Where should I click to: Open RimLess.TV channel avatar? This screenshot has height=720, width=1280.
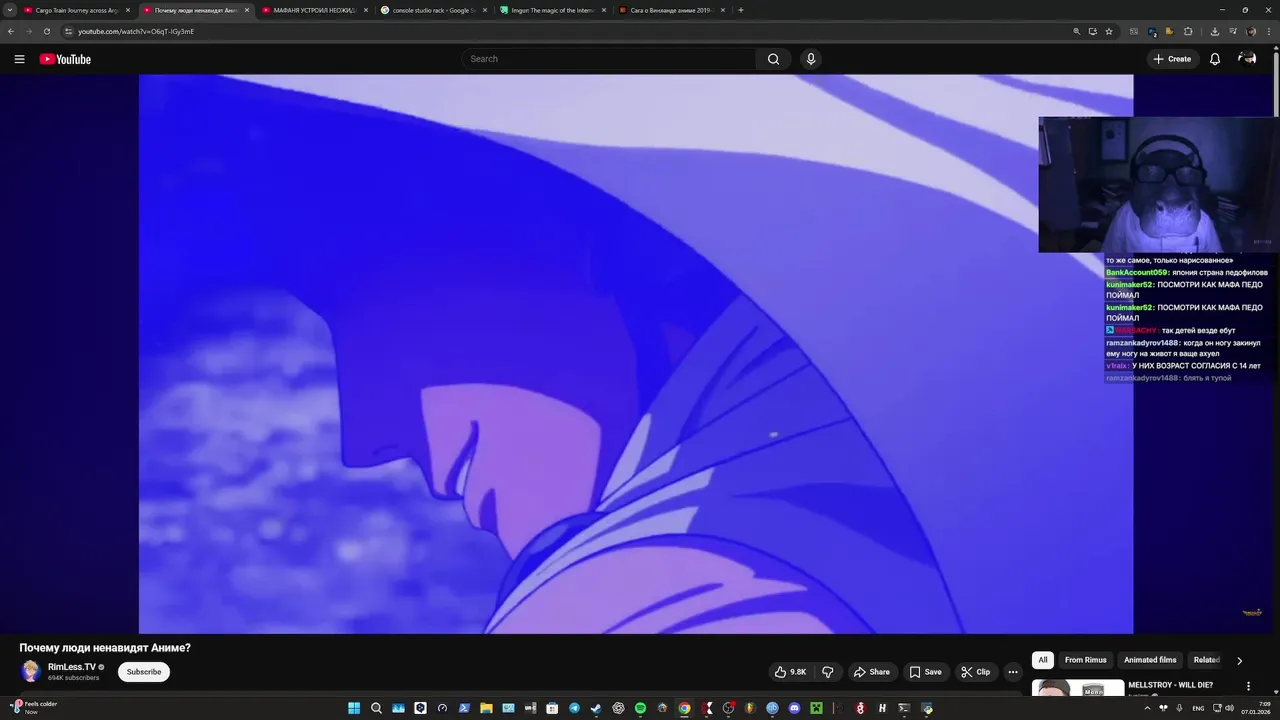coord(31,672)
